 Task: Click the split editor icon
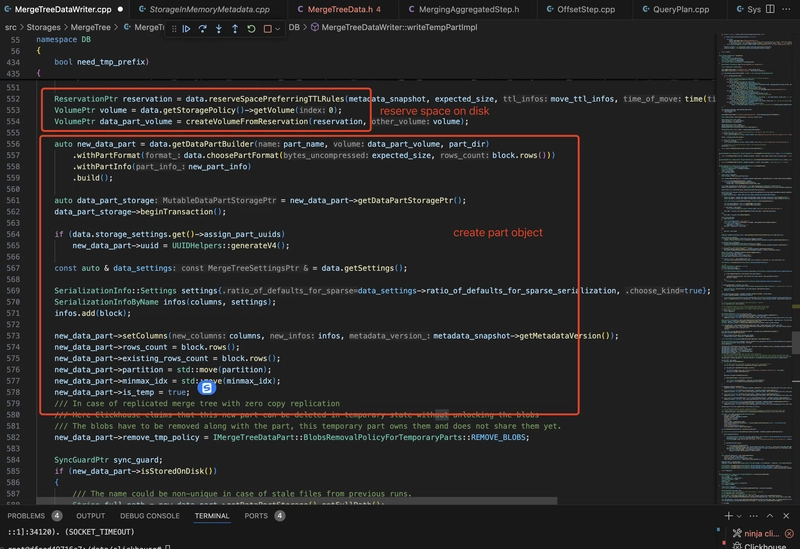click(770, 9)
